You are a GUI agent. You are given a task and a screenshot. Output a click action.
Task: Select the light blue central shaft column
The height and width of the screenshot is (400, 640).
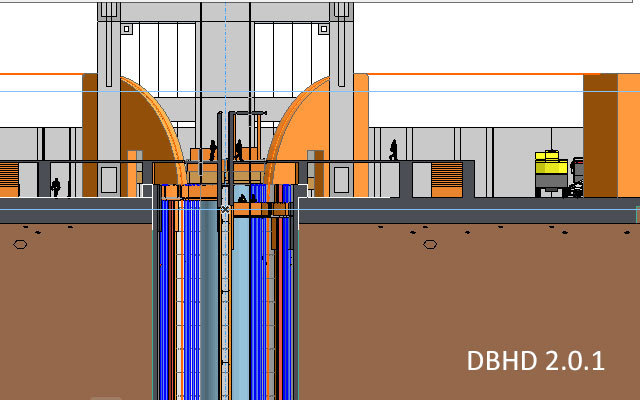tap(238, 300)
